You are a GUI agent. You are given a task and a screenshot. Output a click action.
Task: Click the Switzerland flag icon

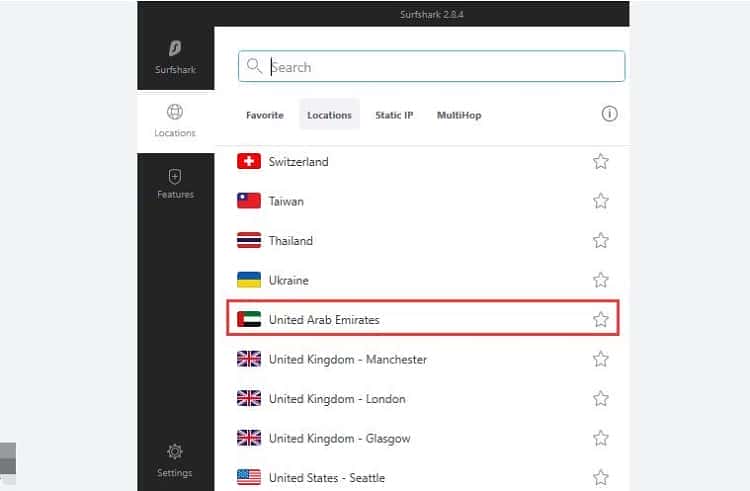249,161
